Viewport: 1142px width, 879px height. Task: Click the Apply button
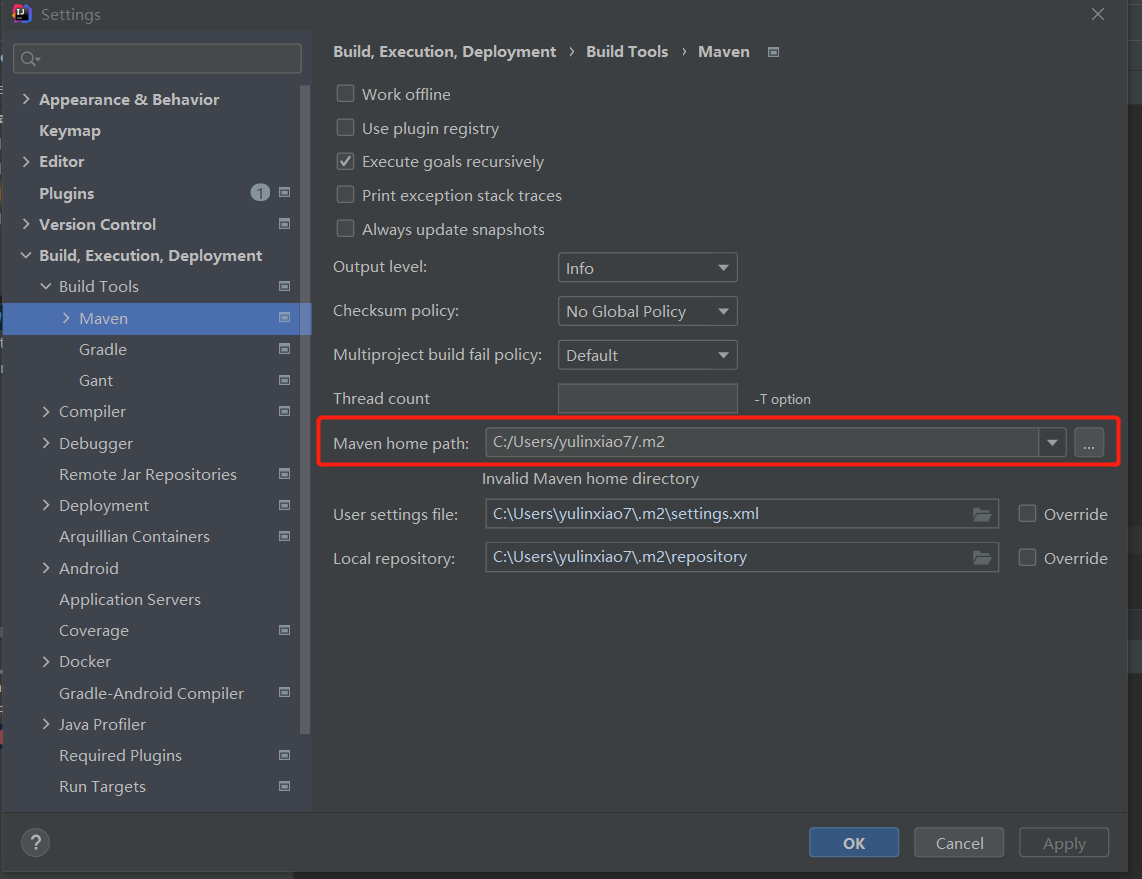[1064, 843]
